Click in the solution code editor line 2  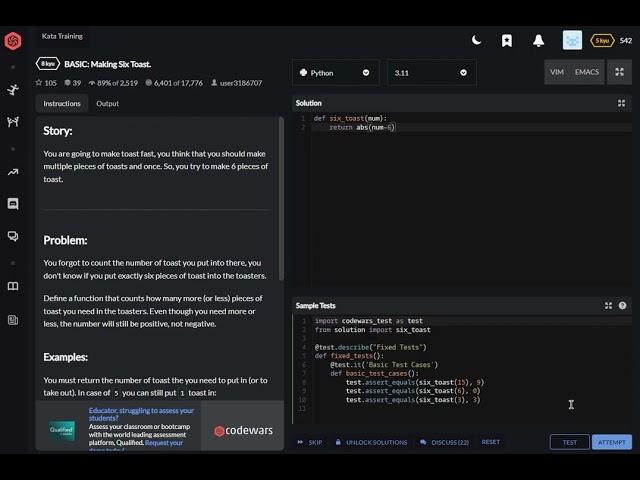[x=471, y=127]
